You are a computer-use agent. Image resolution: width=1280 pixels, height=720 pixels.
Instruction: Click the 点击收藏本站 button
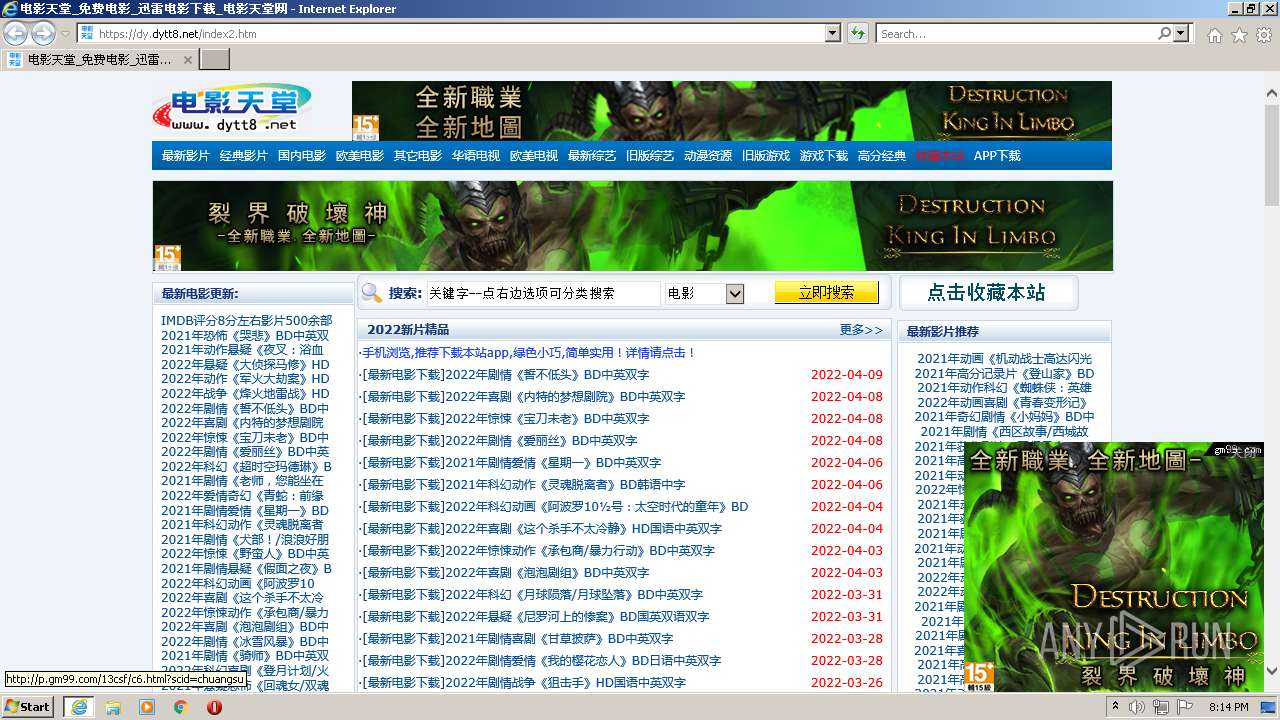click(x=988, y=293)
